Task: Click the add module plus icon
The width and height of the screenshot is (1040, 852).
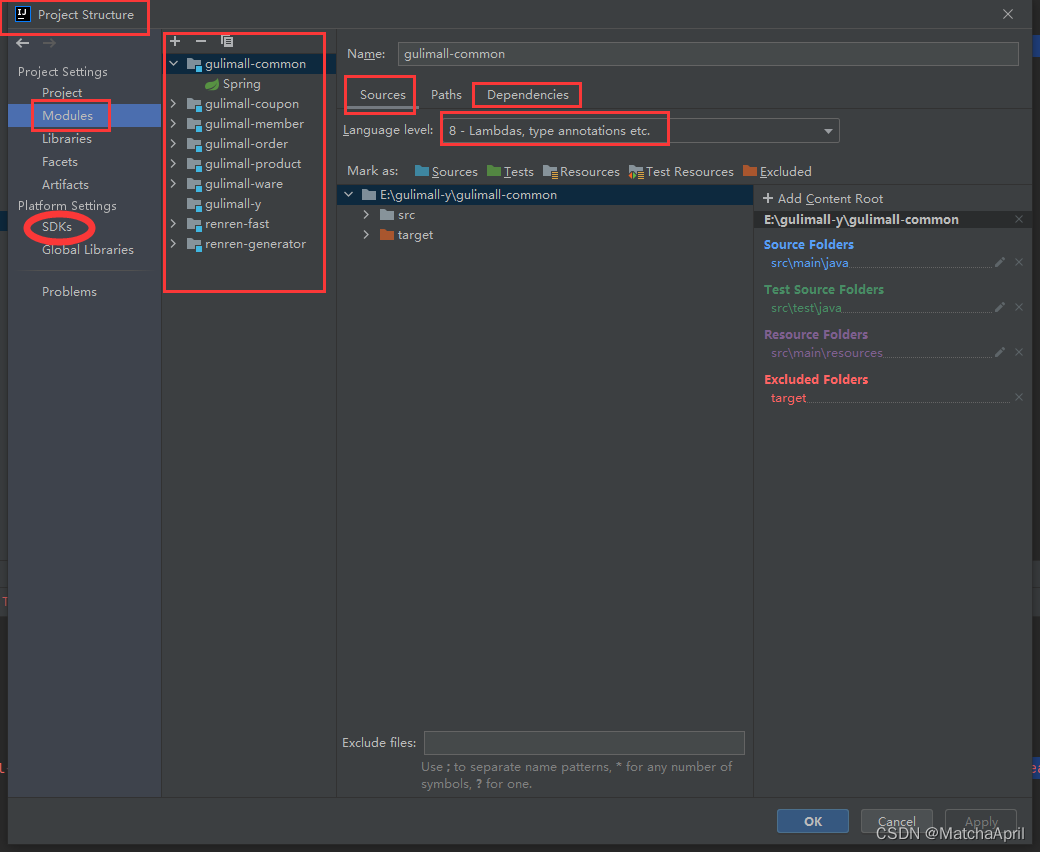Action: 175,41
